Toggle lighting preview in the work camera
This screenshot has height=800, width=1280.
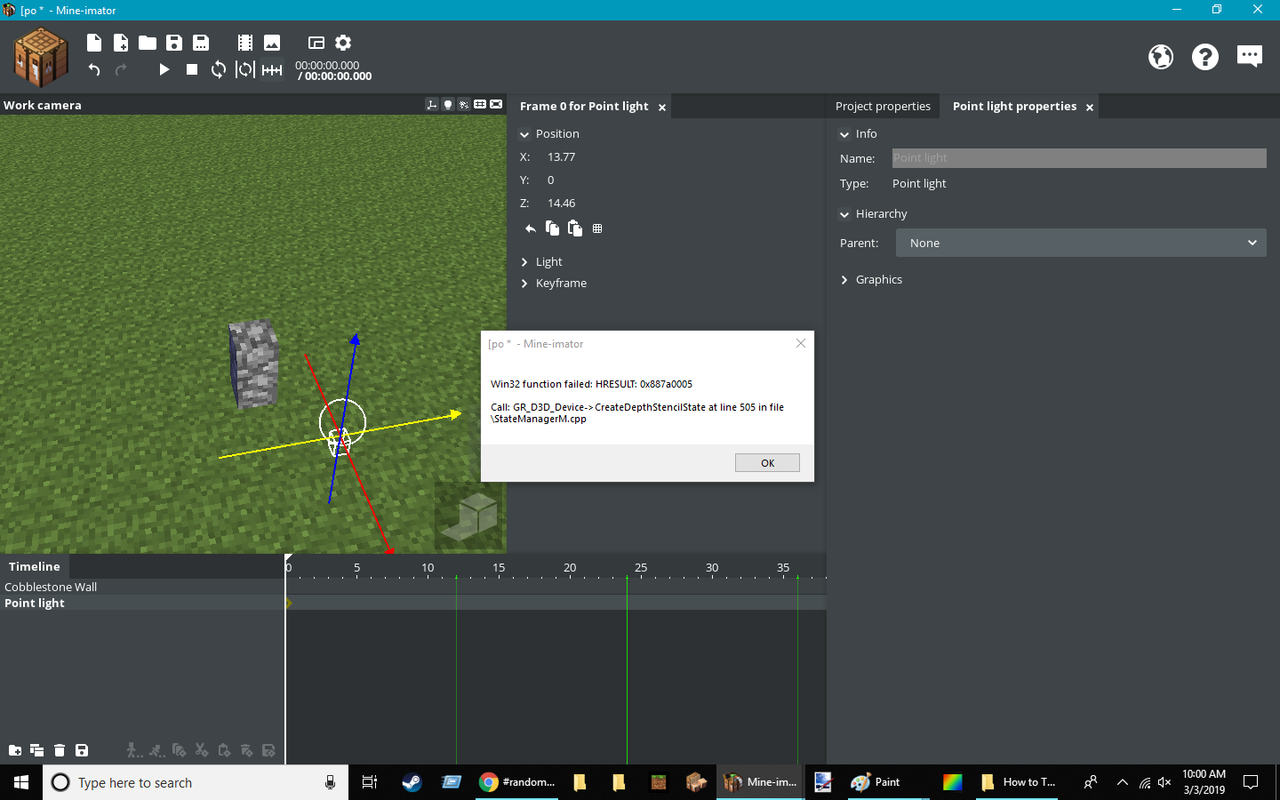tap(447, 104)
